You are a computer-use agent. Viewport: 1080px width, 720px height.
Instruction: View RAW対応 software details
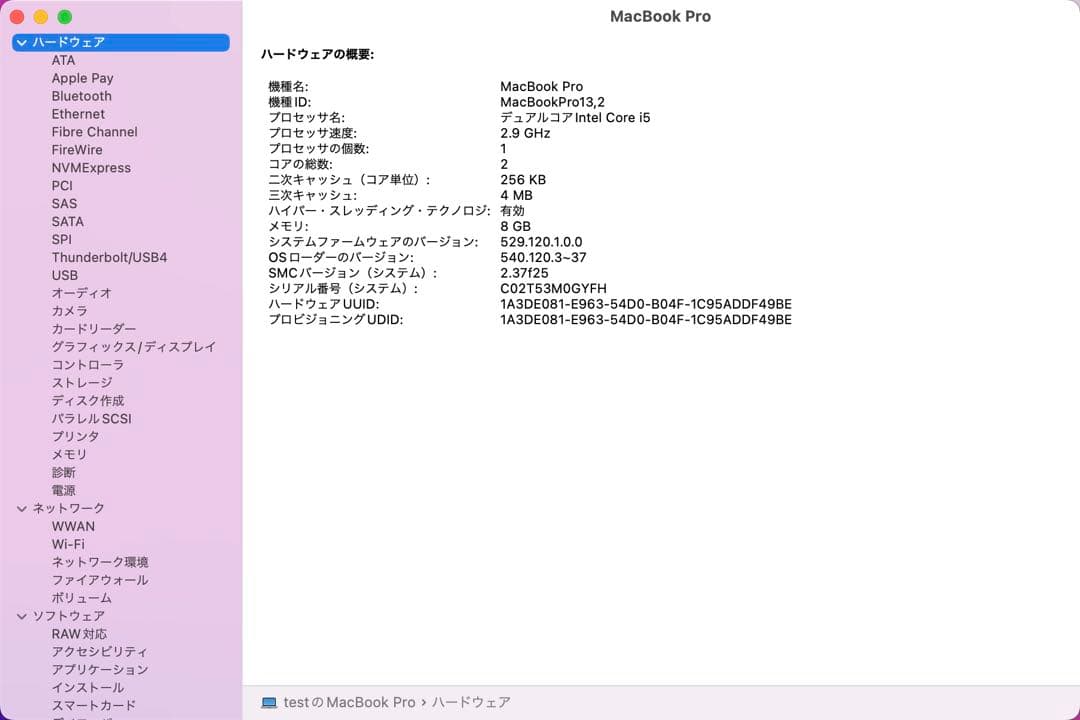(80, 633)
